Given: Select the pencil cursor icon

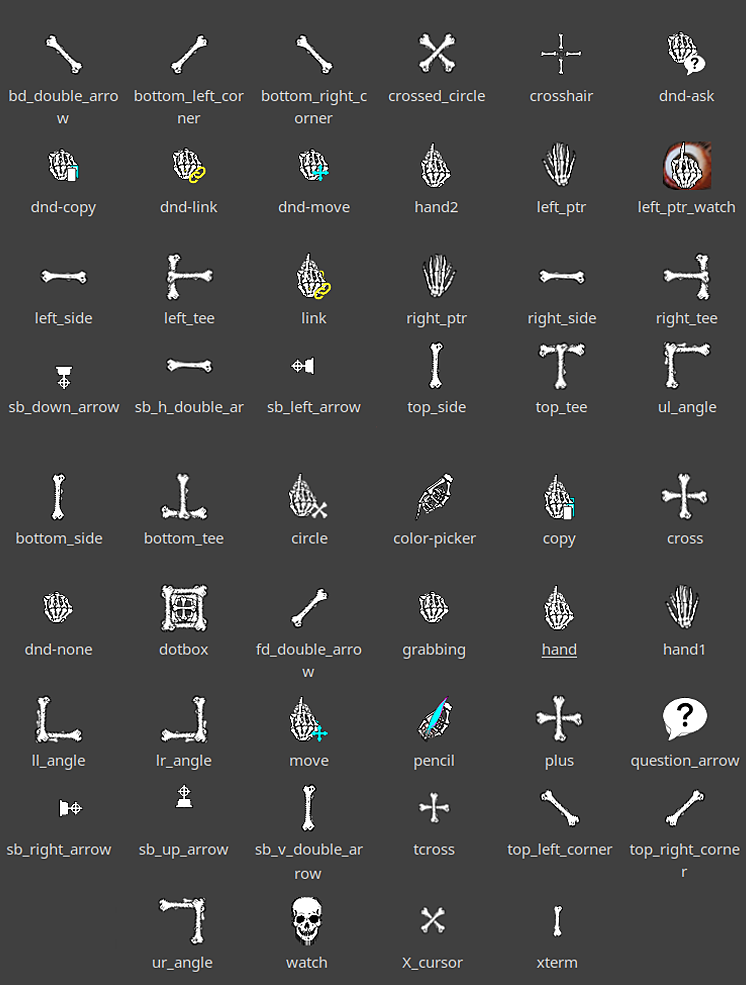Looking at the screenshot, I should (435, 719).
